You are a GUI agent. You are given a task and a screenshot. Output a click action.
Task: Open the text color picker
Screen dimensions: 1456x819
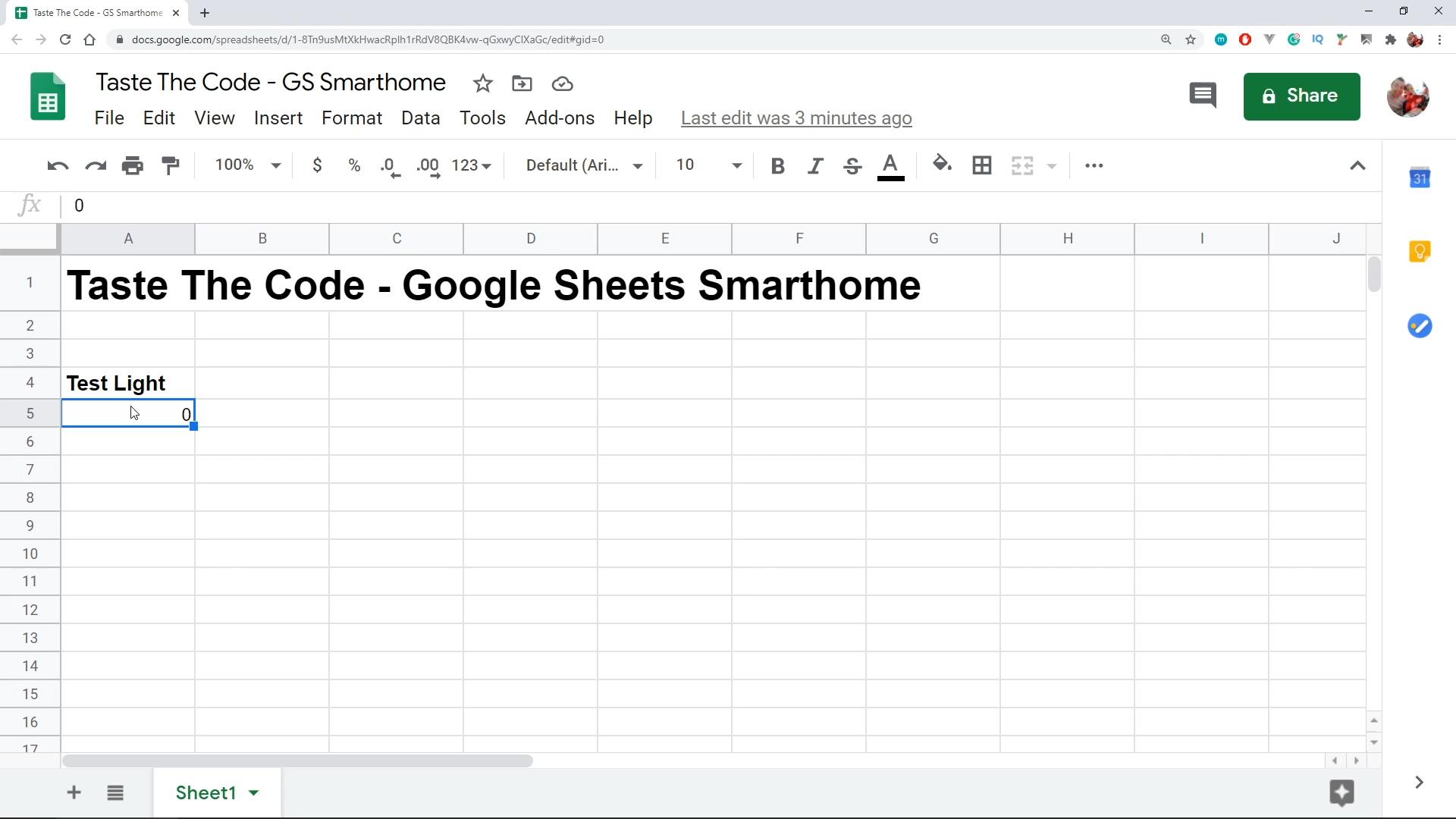pos(890,166)
